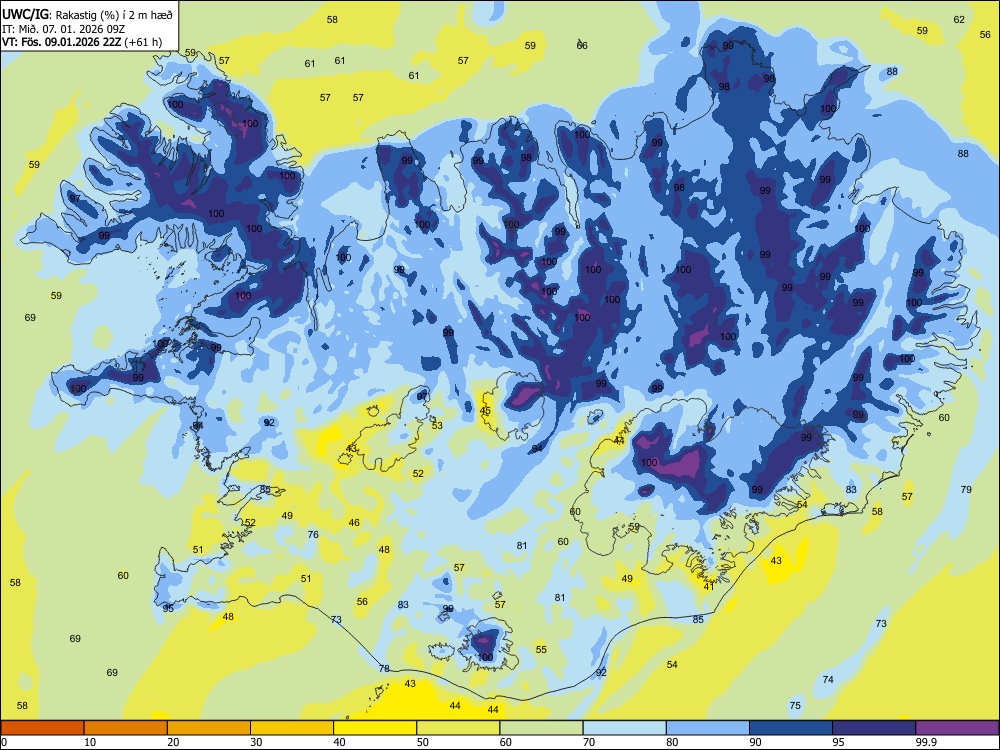Select the 50–60 pale yellow legend swatch
The height and width of the screenshot is (750, 1000).
coord(459,728)
